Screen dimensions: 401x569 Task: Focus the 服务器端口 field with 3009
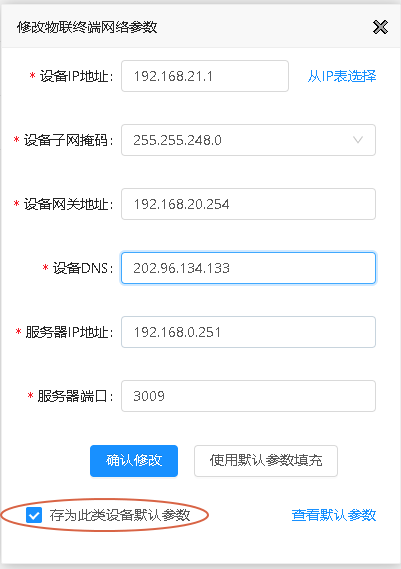click(x=248, y=396)
